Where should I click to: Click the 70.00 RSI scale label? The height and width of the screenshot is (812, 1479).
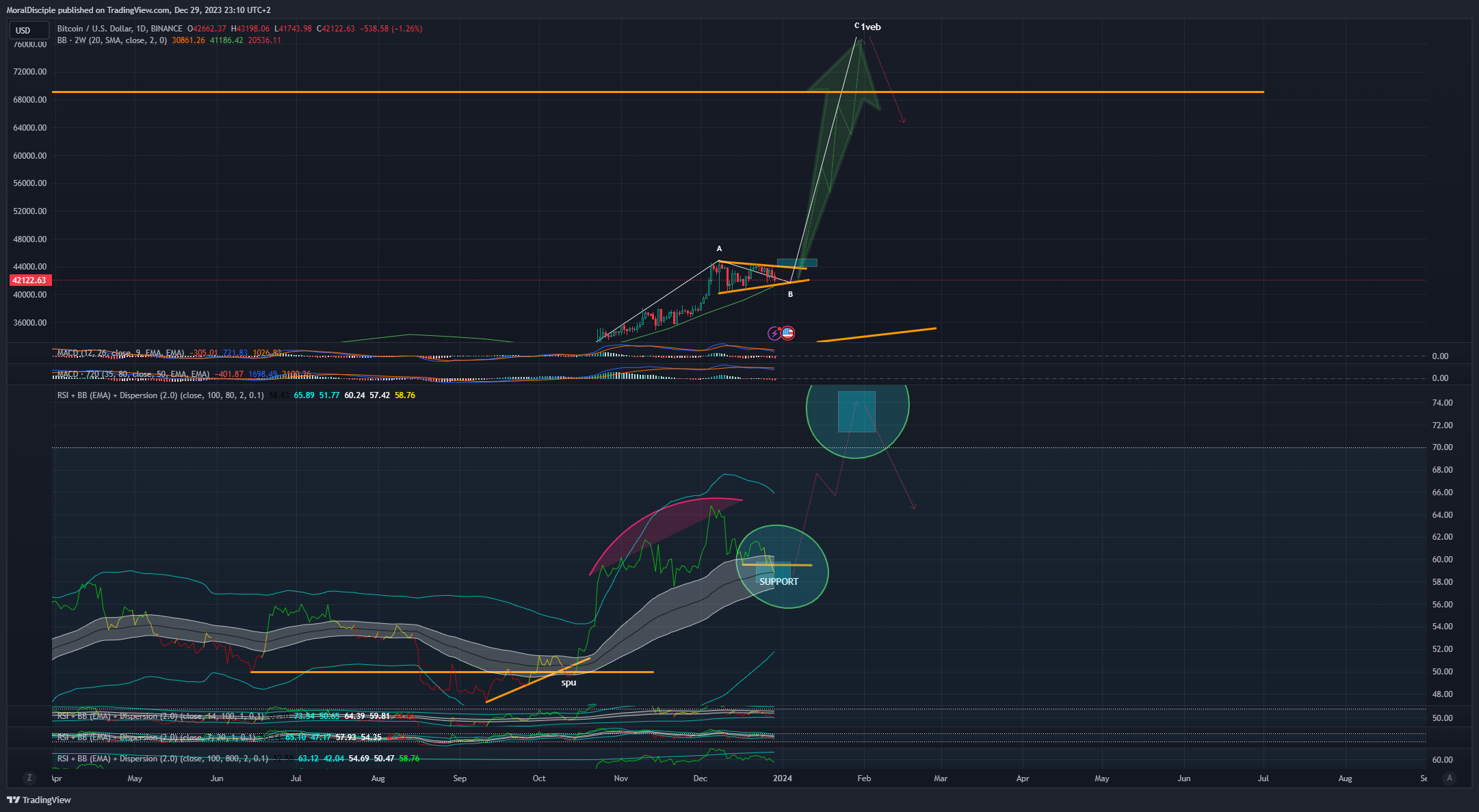[x=1443, y=447]
